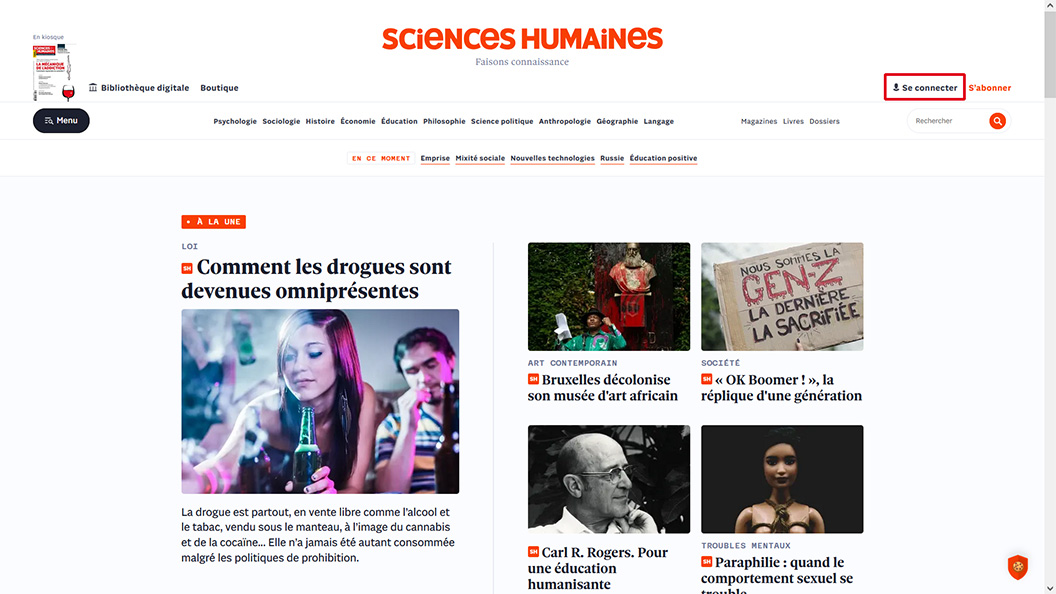
Task: Open Bibliothèque digitale with building icon
Action: tap(139, 88)
